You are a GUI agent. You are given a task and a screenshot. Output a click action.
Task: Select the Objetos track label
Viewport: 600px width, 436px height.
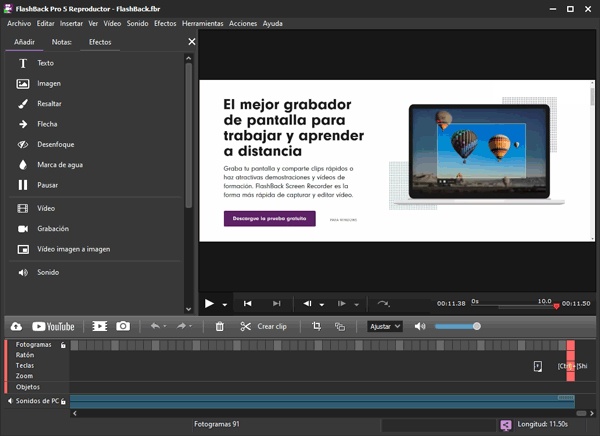[x=28, y=387]
